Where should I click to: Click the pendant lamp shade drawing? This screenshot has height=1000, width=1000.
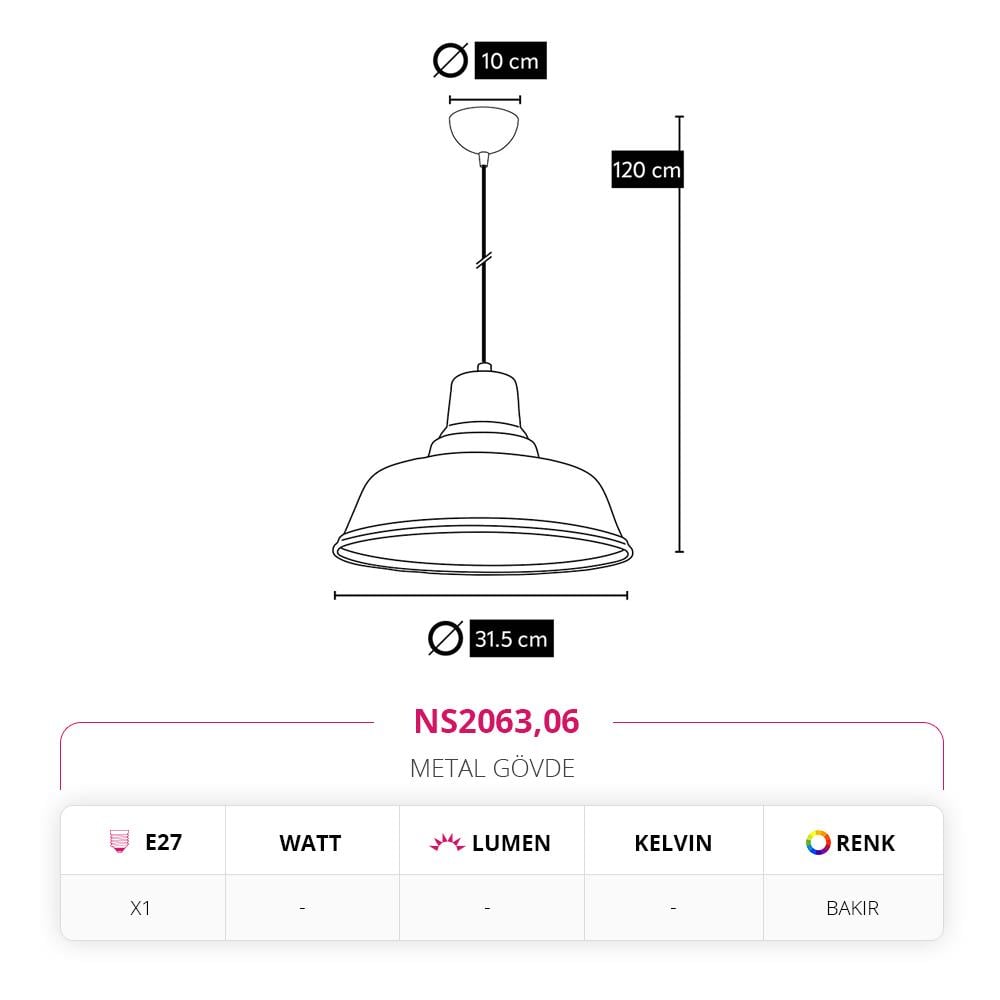[x=483, y=490]
